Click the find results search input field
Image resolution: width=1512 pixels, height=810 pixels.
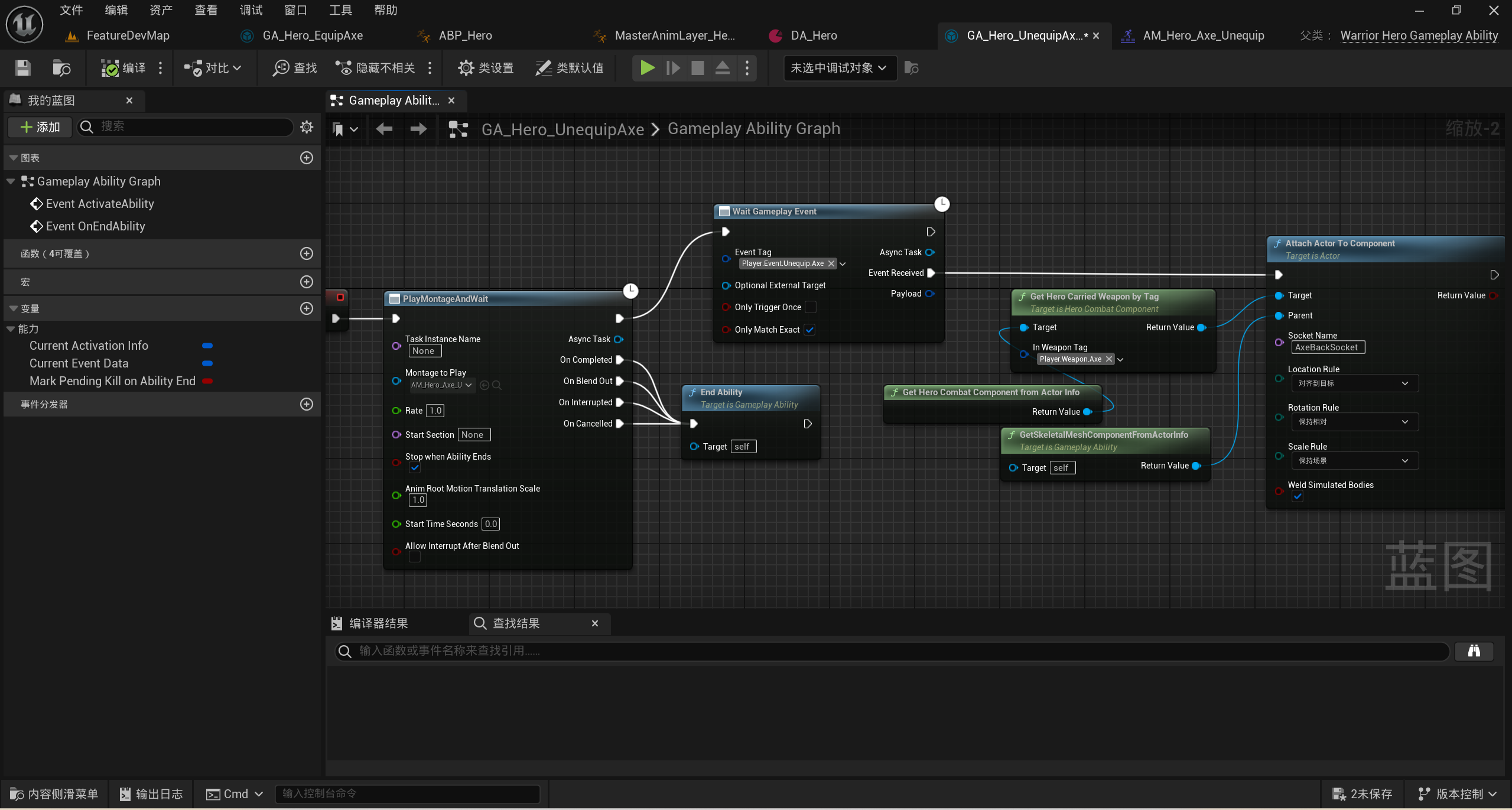pos(892,651)
